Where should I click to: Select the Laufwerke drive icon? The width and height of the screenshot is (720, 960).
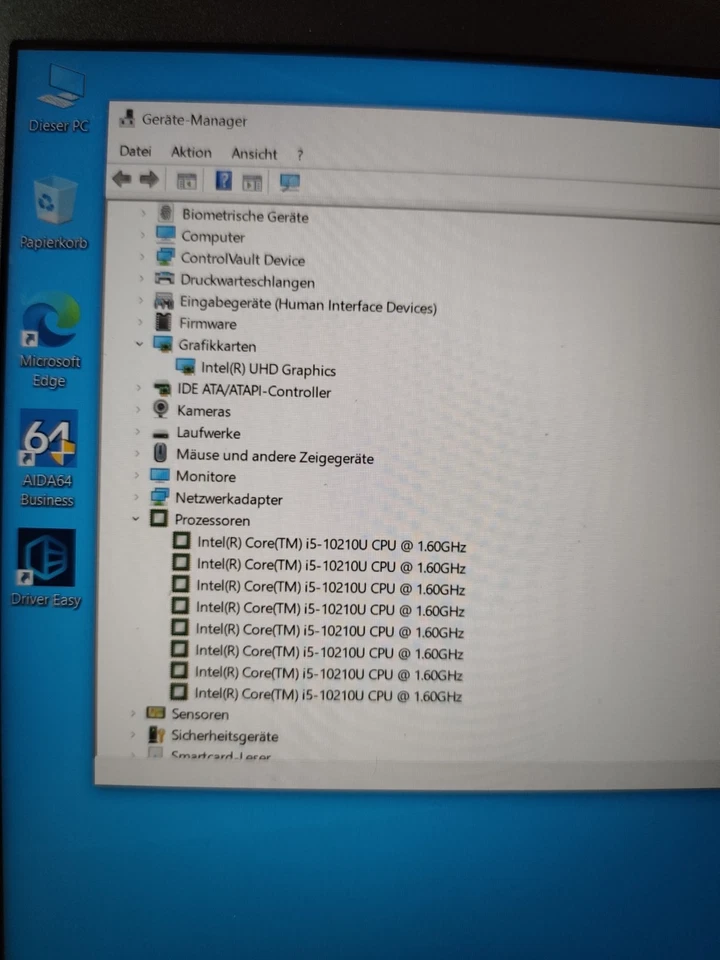[160, 433]
